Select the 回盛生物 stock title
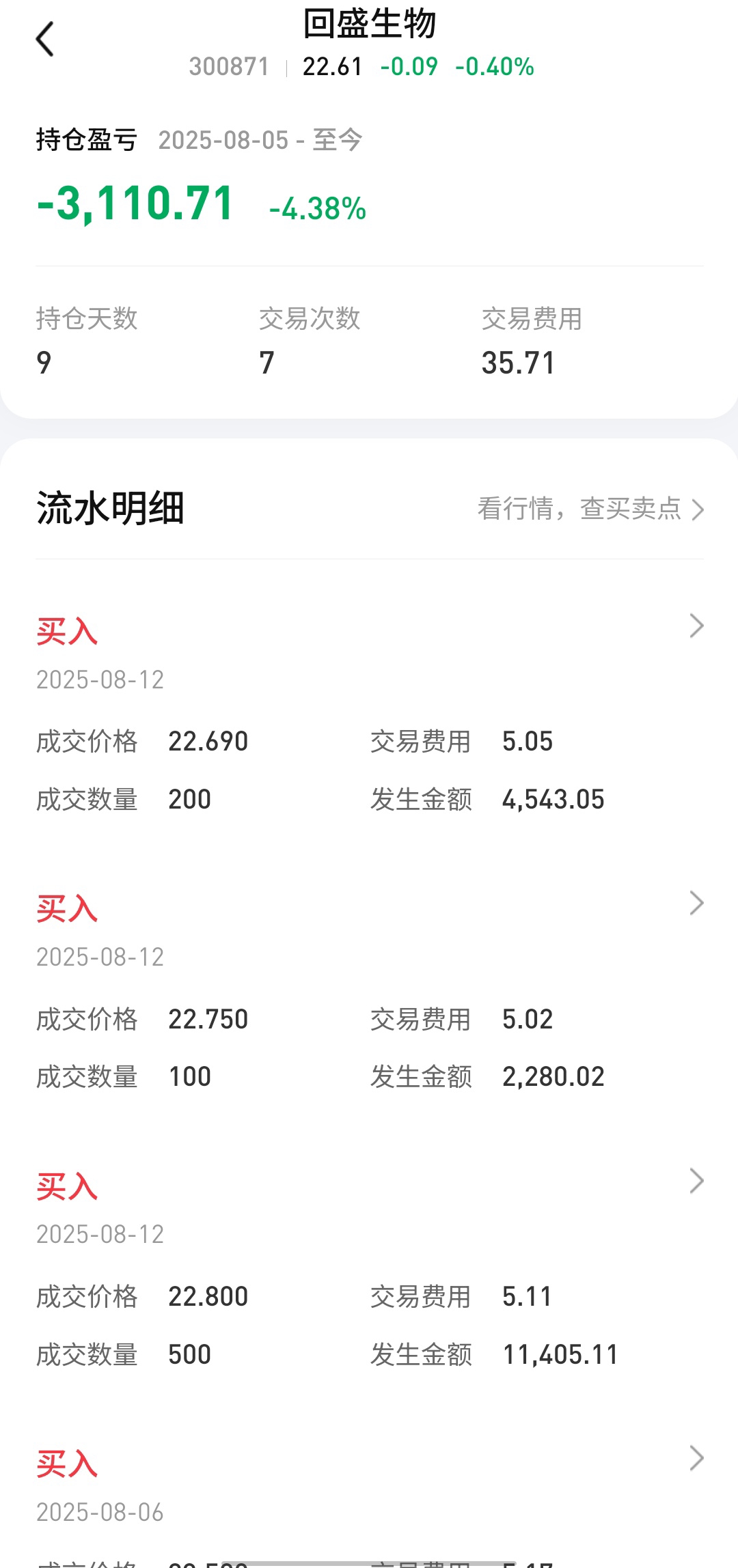Image resolution: width=738 pixels, height=1568 pixels. coord(369,24)
